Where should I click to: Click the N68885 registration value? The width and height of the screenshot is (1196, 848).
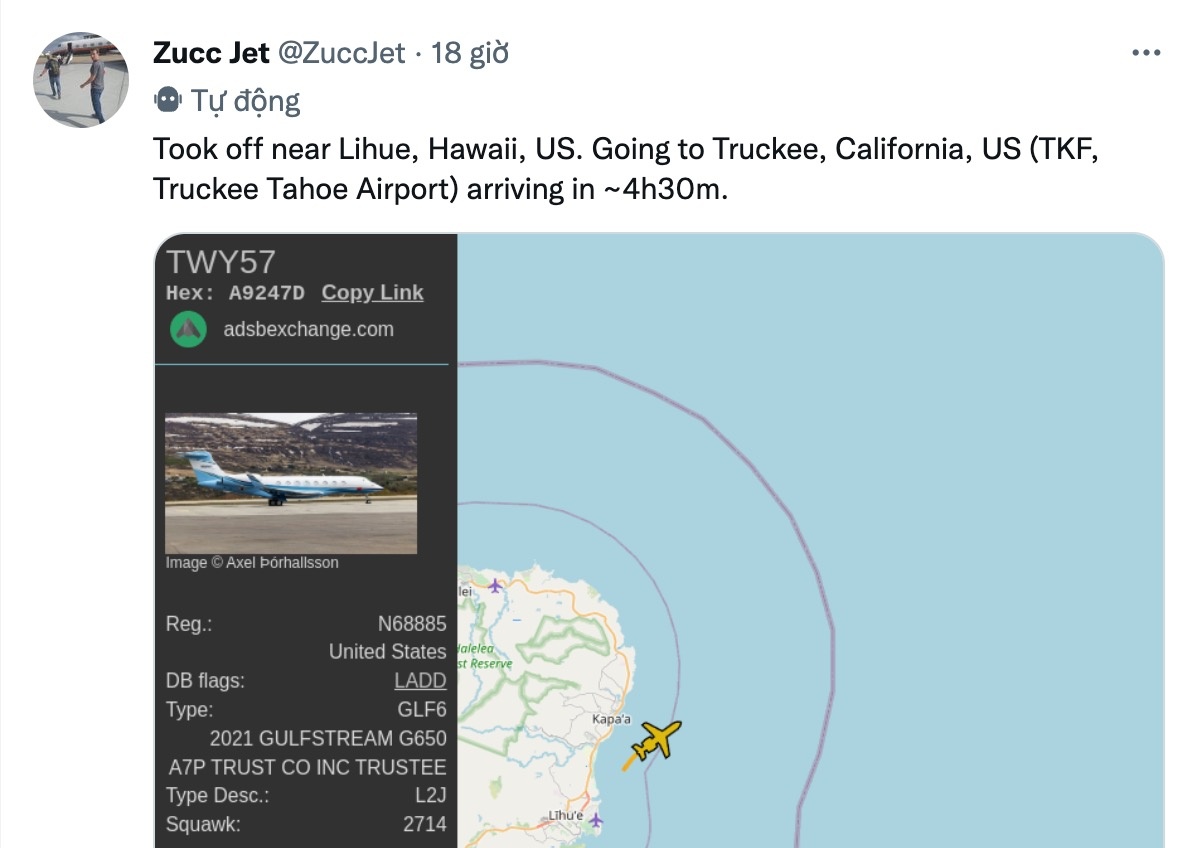pyautogui.click(x=411, y=623)
